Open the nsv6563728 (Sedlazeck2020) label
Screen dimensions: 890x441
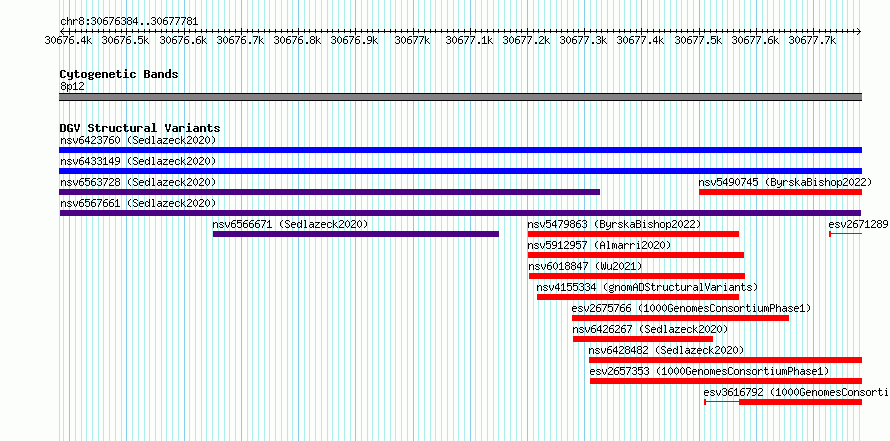click(x=138, y=182)
